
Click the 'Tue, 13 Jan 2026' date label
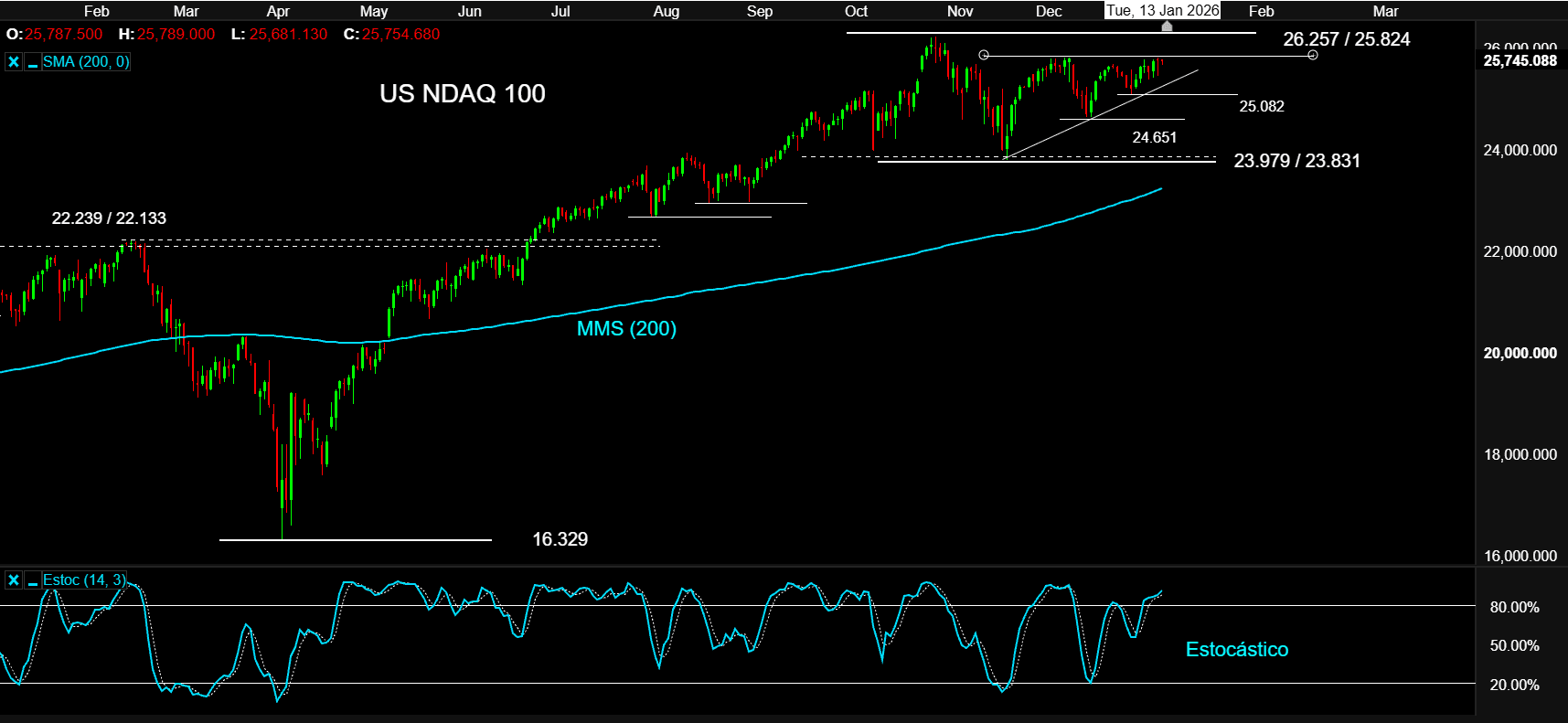(1163, 10)
